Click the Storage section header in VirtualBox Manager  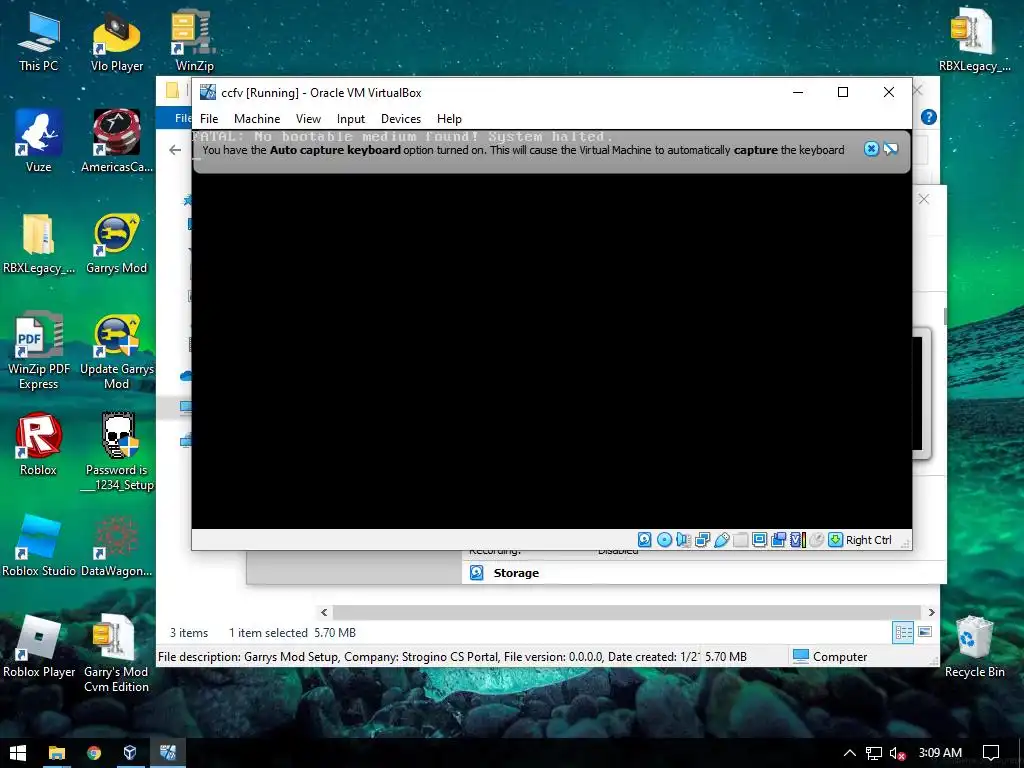coord(516,573)
